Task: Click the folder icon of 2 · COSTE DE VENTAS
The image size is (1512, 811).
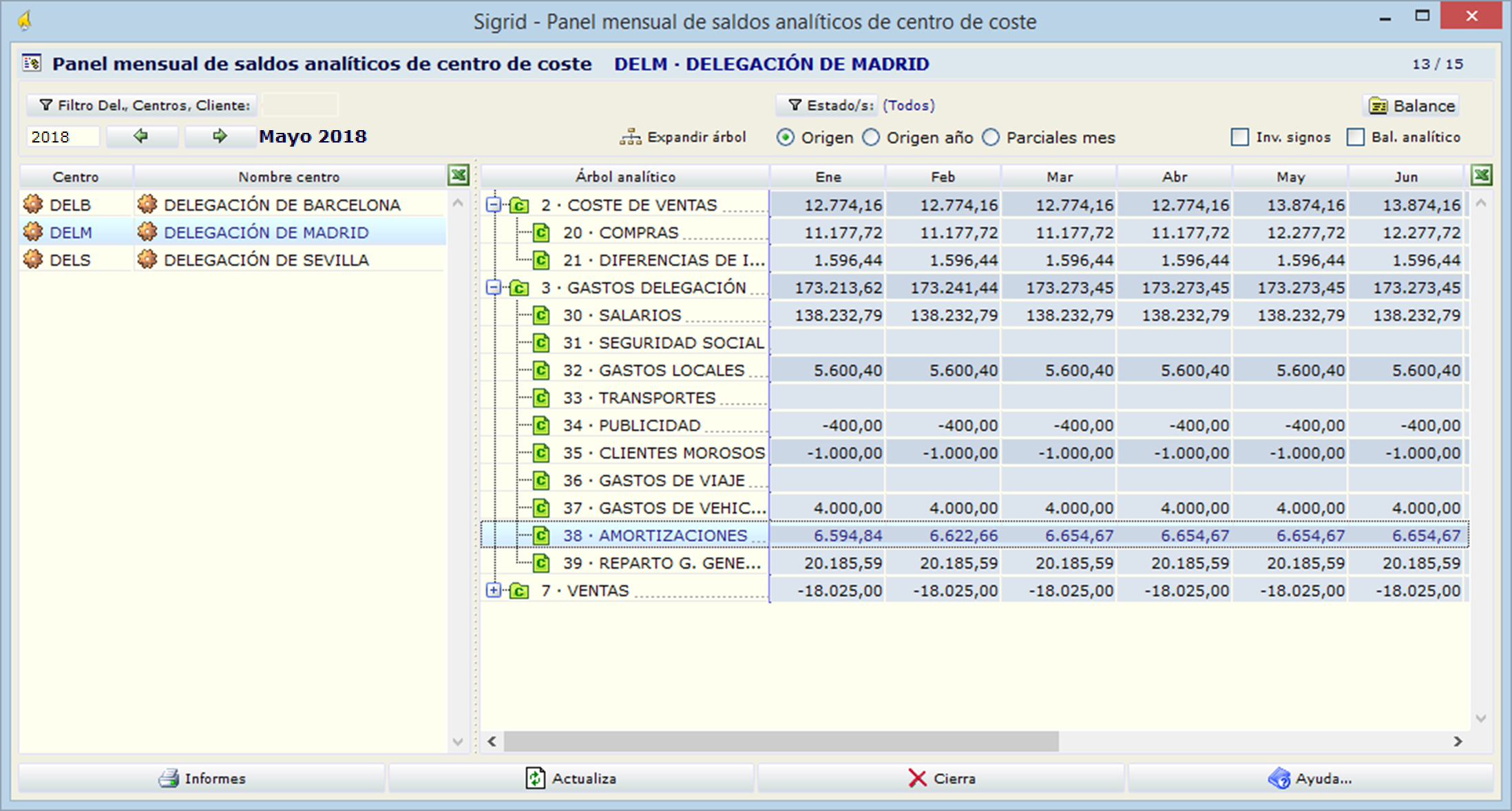Action: tap(519, 205)
